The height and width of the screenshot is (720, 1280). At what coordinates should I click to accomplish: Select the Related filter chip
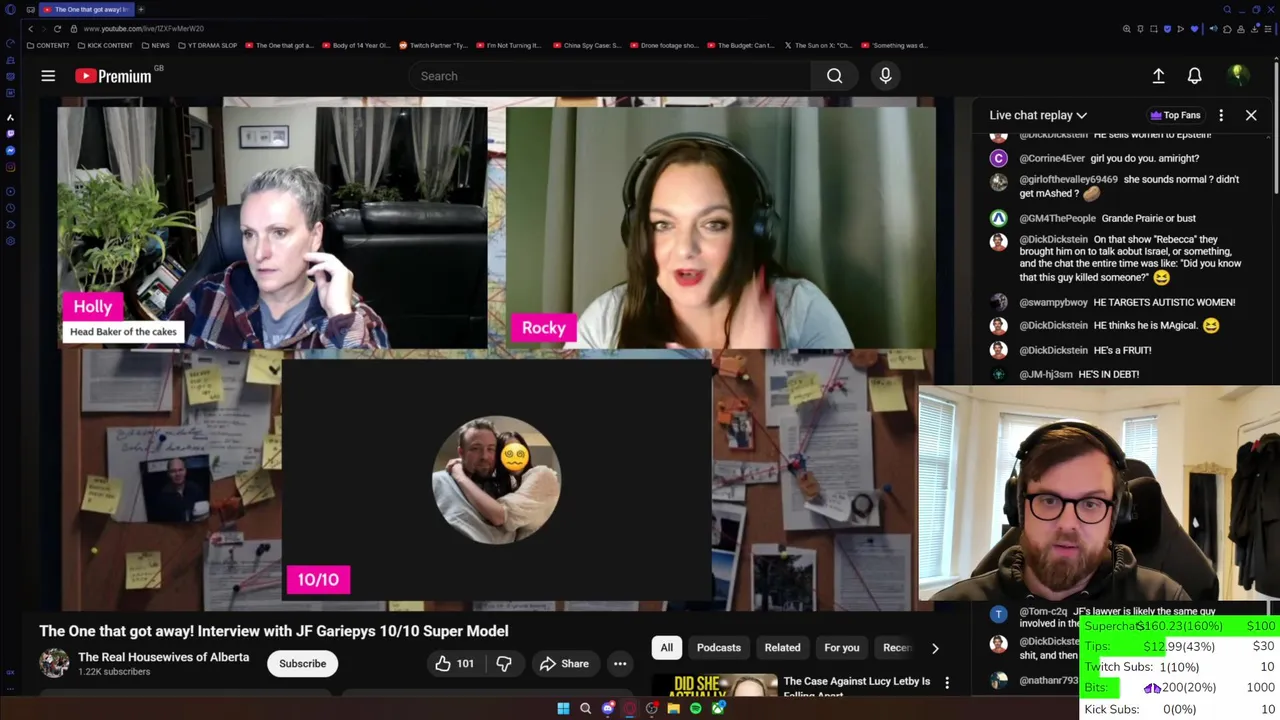(x=782, y=648)
